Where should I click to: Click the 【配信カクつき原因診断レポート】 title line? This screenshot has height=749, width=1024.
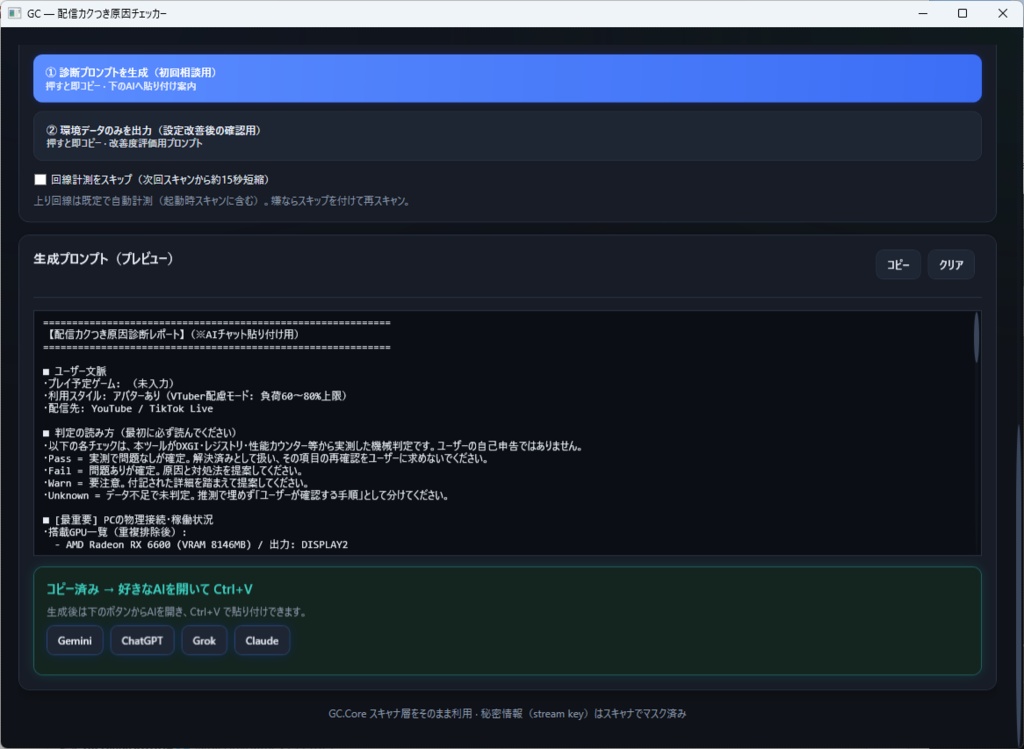(x=171, y=334)
